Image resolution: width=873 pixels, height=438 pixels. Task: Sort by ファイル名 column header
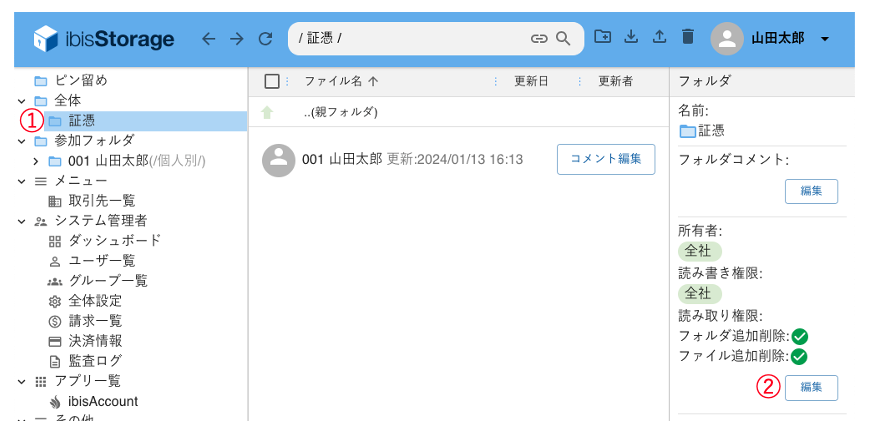340,81
